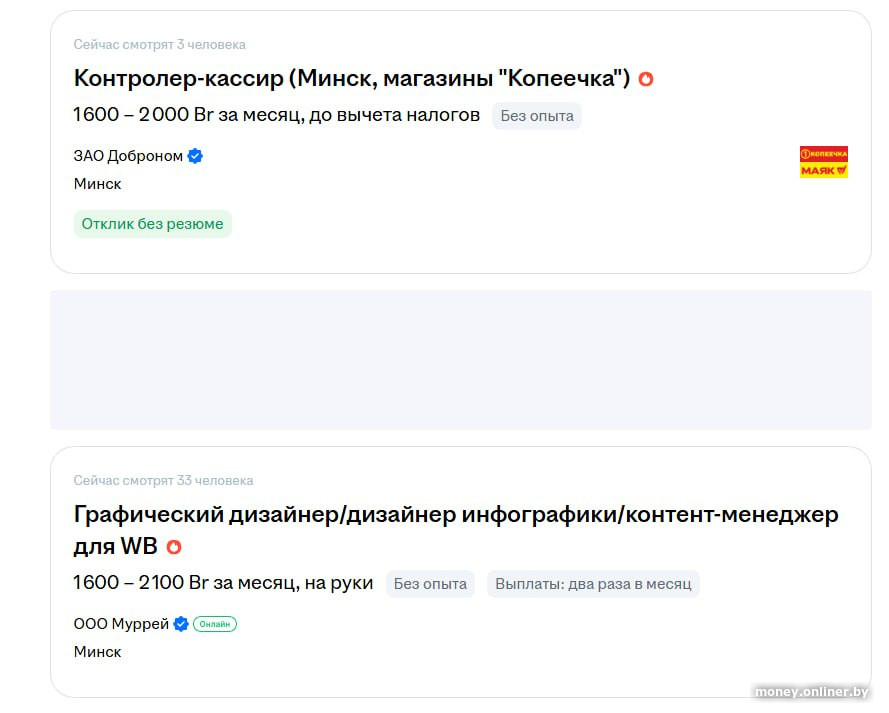Click Минск under ООО Муррей
This screenshot has width=889, height=713.
tap(97, 652)
